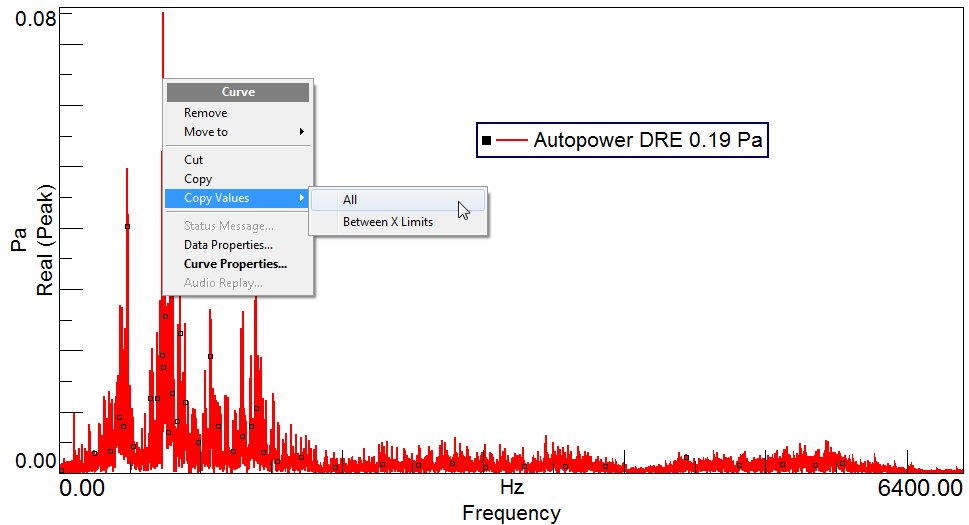Choose Between X Limits option

(388, 222)
